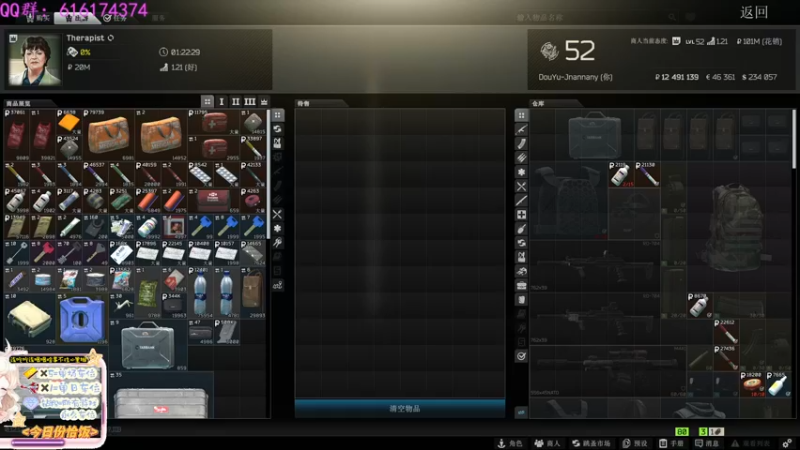This screenshot has width=800, height=450.
Task: Click the stash scrollbar
Action: coord(794,139)
